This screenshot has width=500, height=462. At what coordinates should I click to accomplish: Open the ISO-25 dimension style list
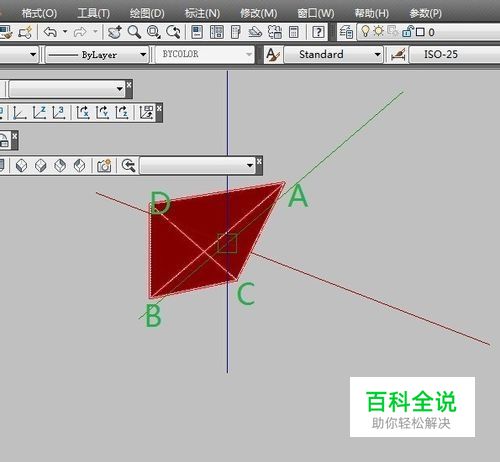[x=455, y=54]
